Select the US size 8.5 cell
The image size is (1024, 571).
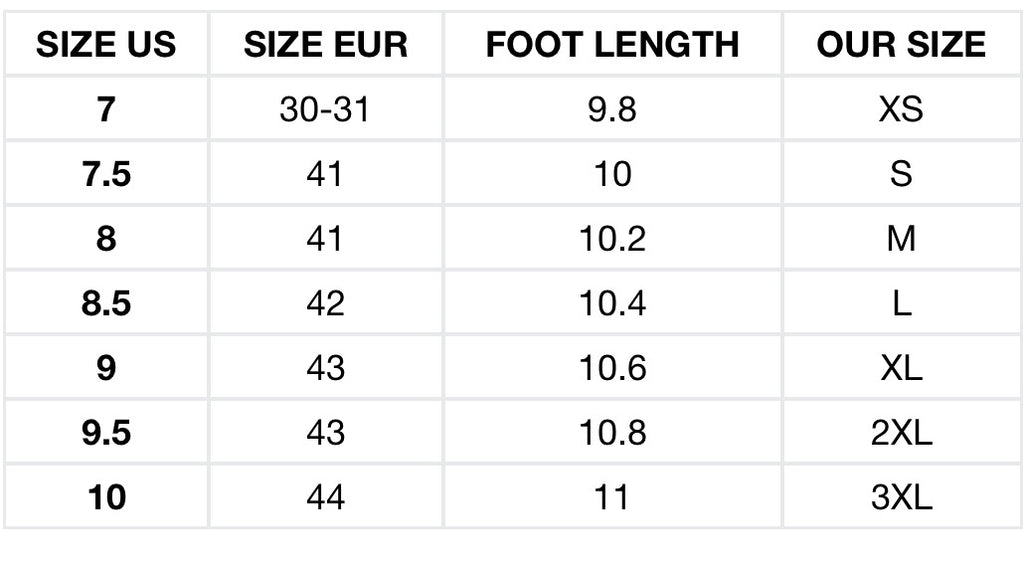(x=106, y=302)
